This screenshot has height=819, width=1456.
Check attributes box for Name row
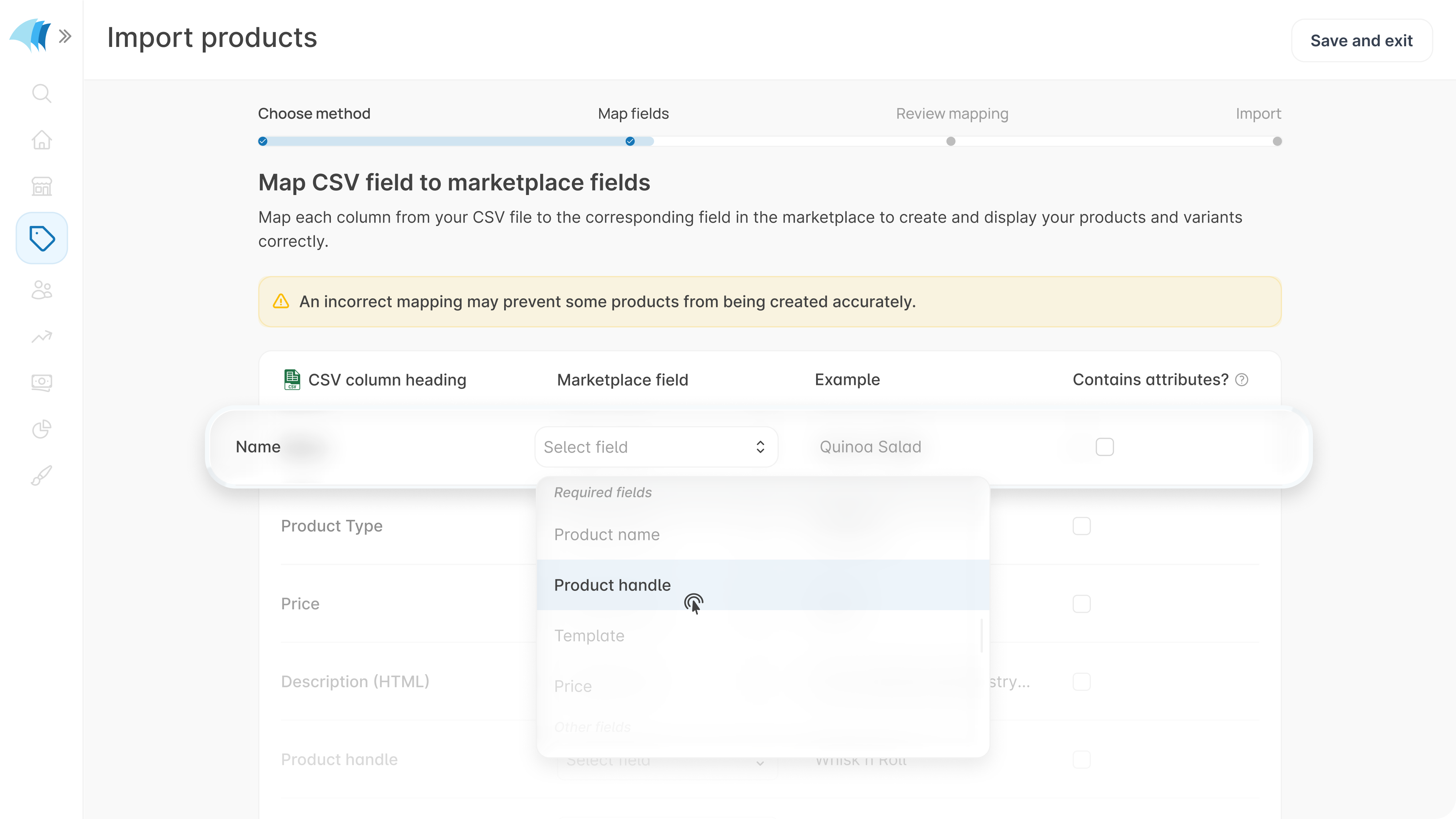point(1104,447)
